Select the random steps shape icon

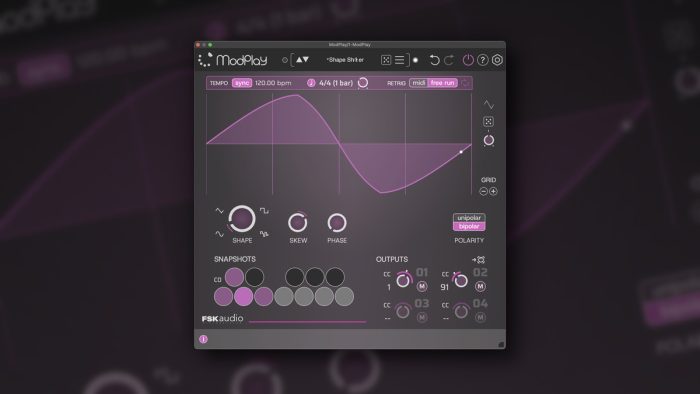tap(264, 234)
